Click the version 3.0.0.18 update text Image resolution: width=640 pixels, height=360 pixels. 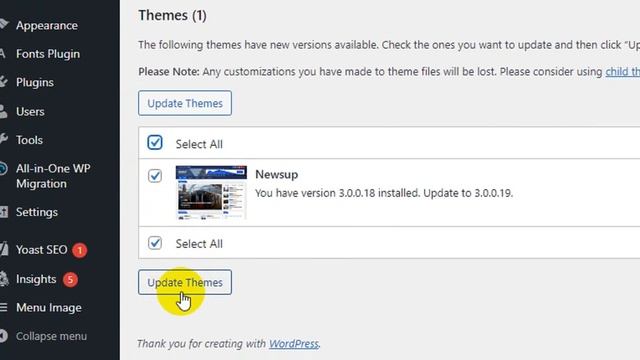[384, 193]
